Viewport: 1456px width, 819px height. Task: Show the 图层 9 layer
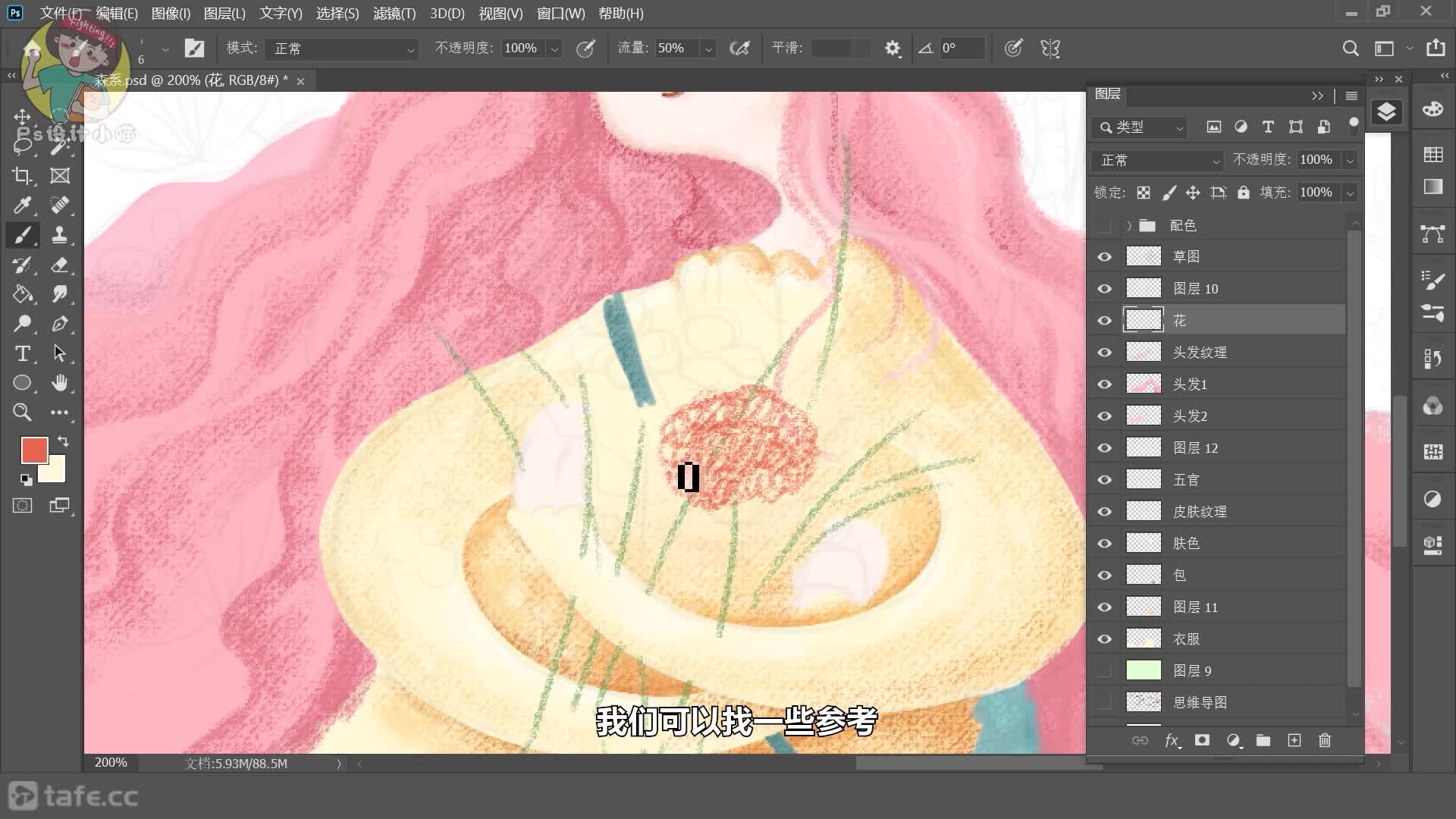(1104, 671)
